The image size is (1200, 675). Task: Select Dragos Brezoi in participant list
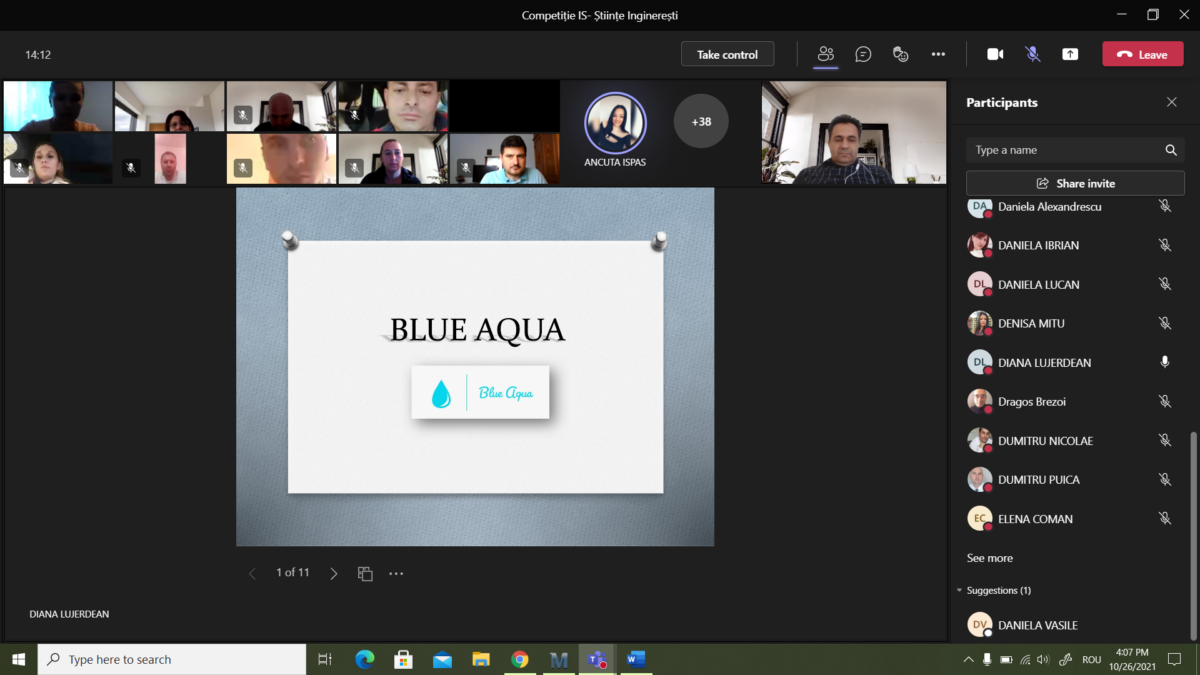1031,402
